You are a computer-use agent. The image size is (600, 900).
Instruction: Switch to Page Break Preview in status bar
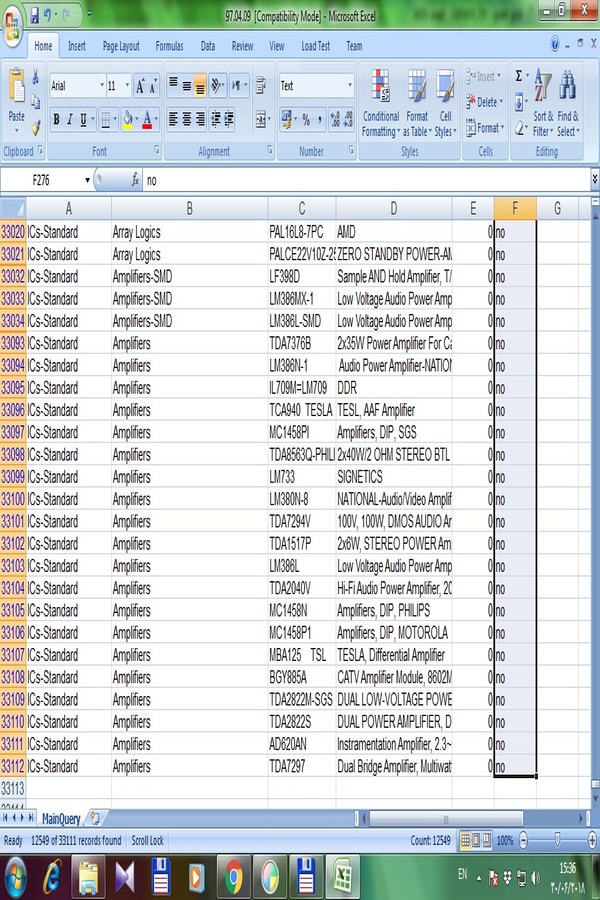coord(486,840)
